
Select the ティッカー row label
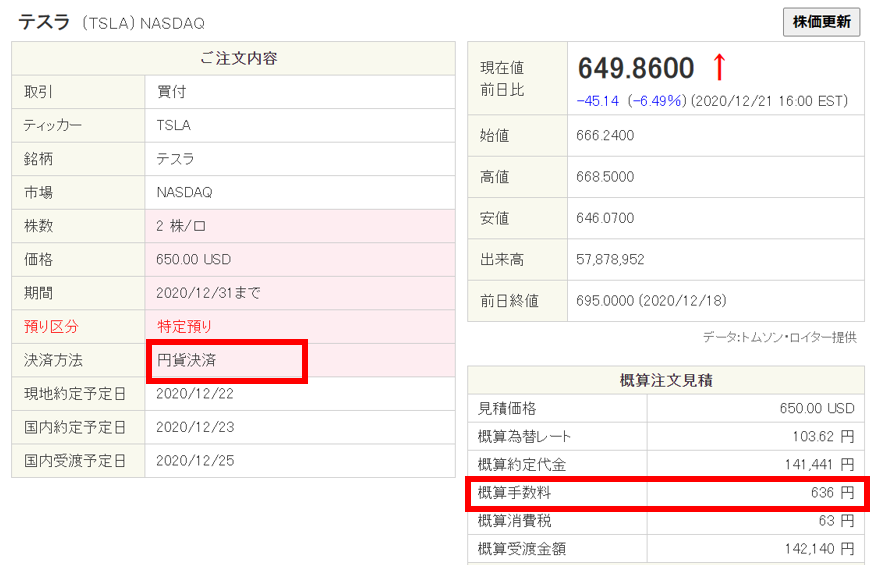[52, 125]
